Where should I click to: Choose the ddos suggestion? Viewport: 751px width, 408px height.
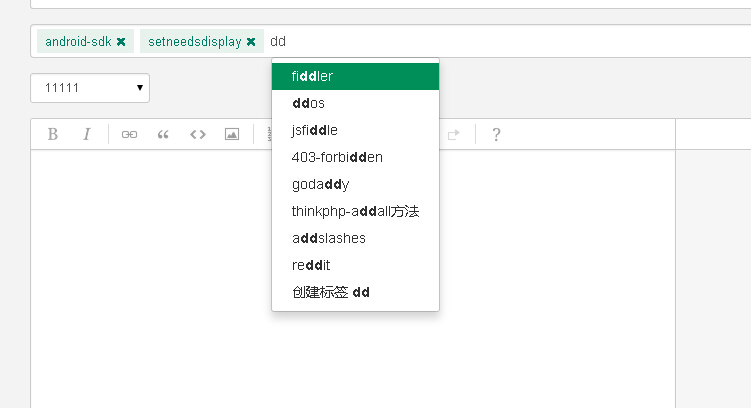point(355,103)
